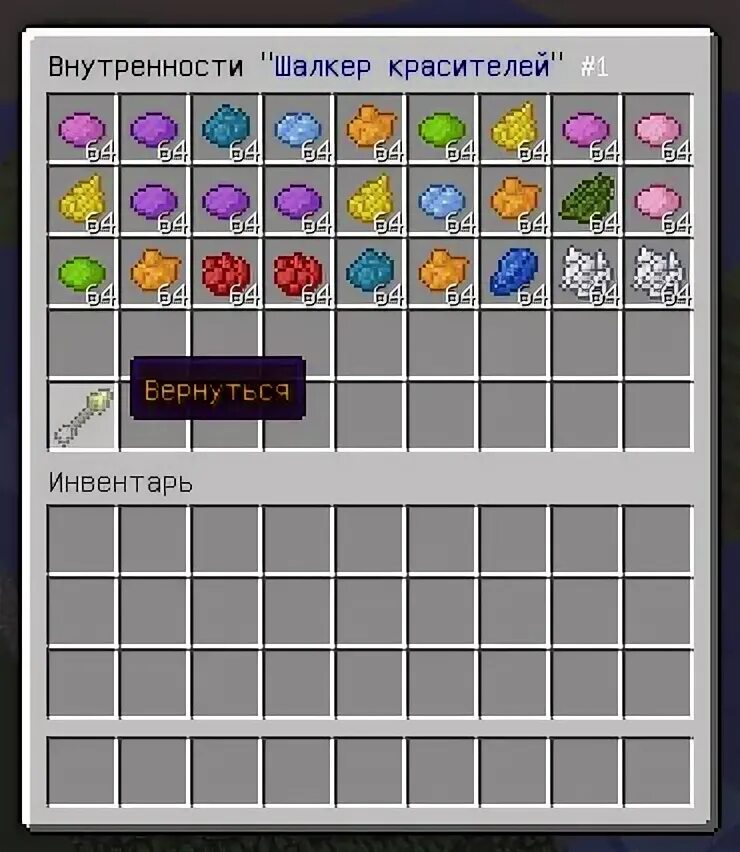Click the Шалкер красителей title text
The height and width of the screenshot is (852, 740).
[412, 66]
